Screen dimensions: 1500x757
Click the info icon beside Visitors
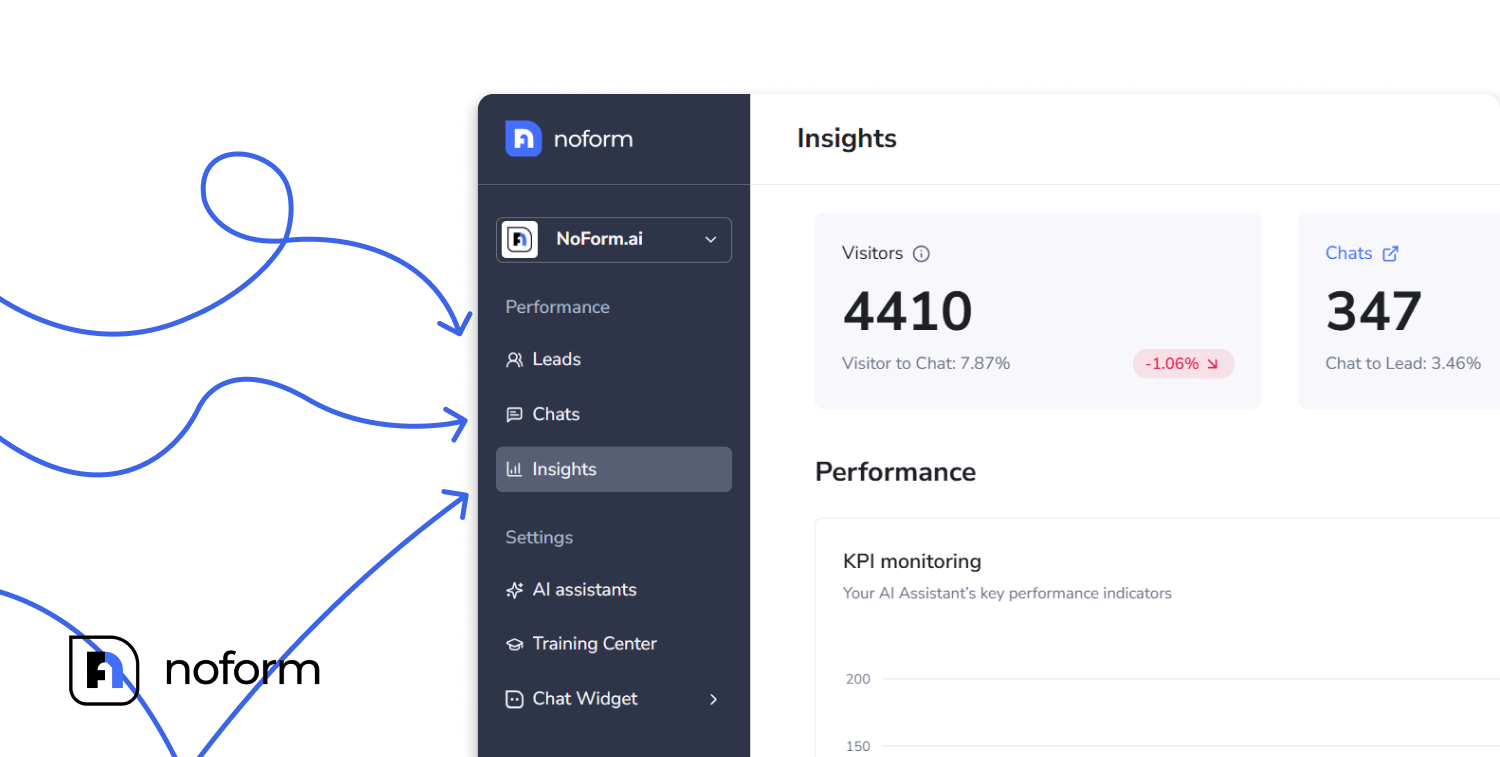coord(920,254)
